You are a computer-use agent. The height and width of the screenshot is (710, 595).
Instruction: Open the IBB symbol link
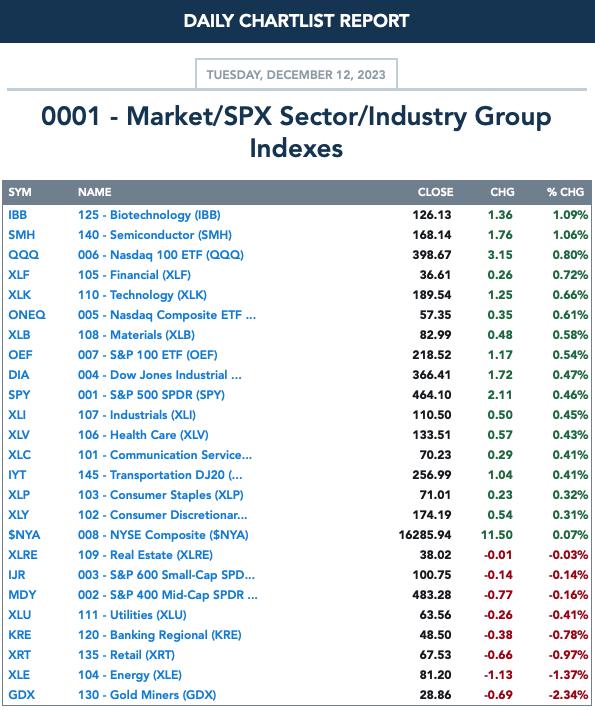pyautogui.click(x=17, y=215)
